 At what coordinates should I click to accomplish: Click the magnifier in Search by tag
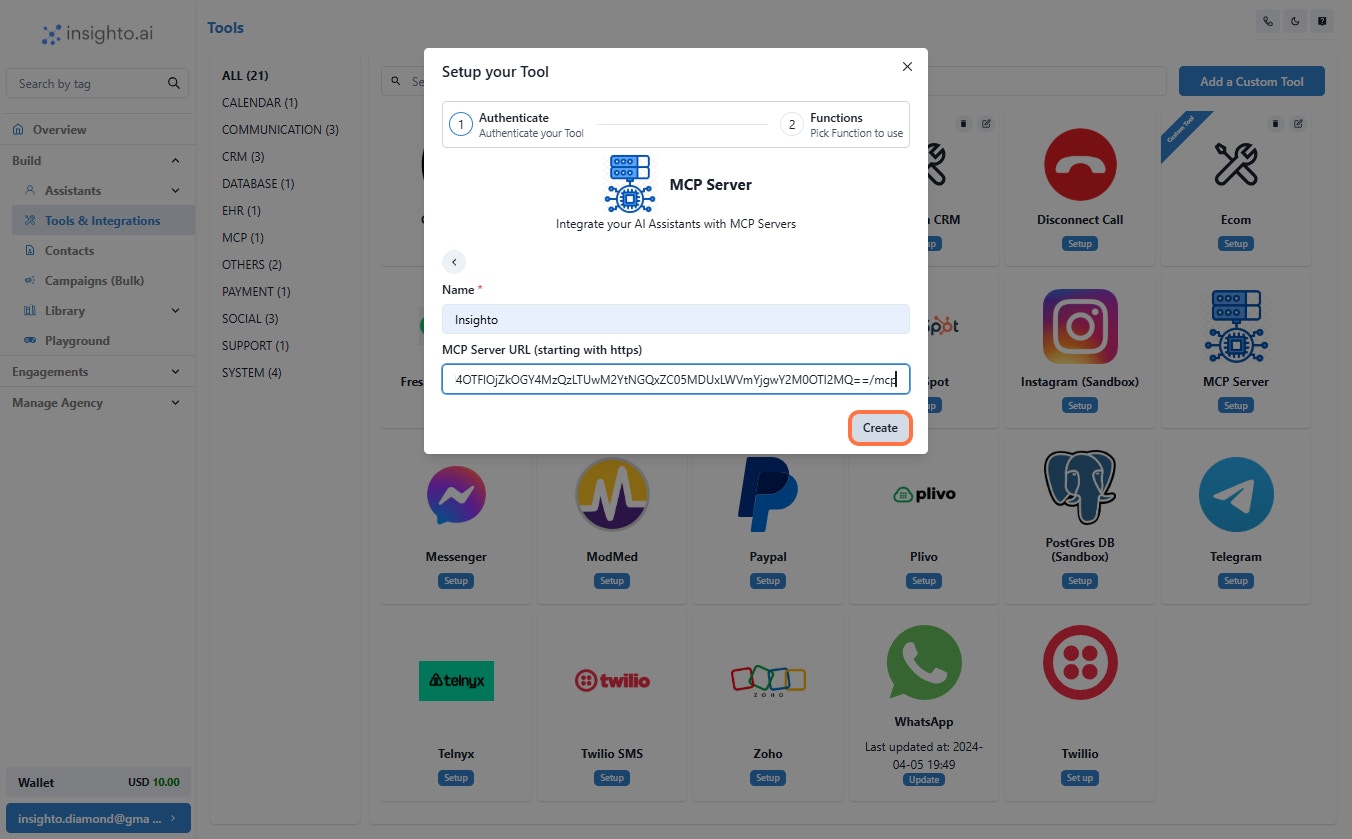[174, 83]
